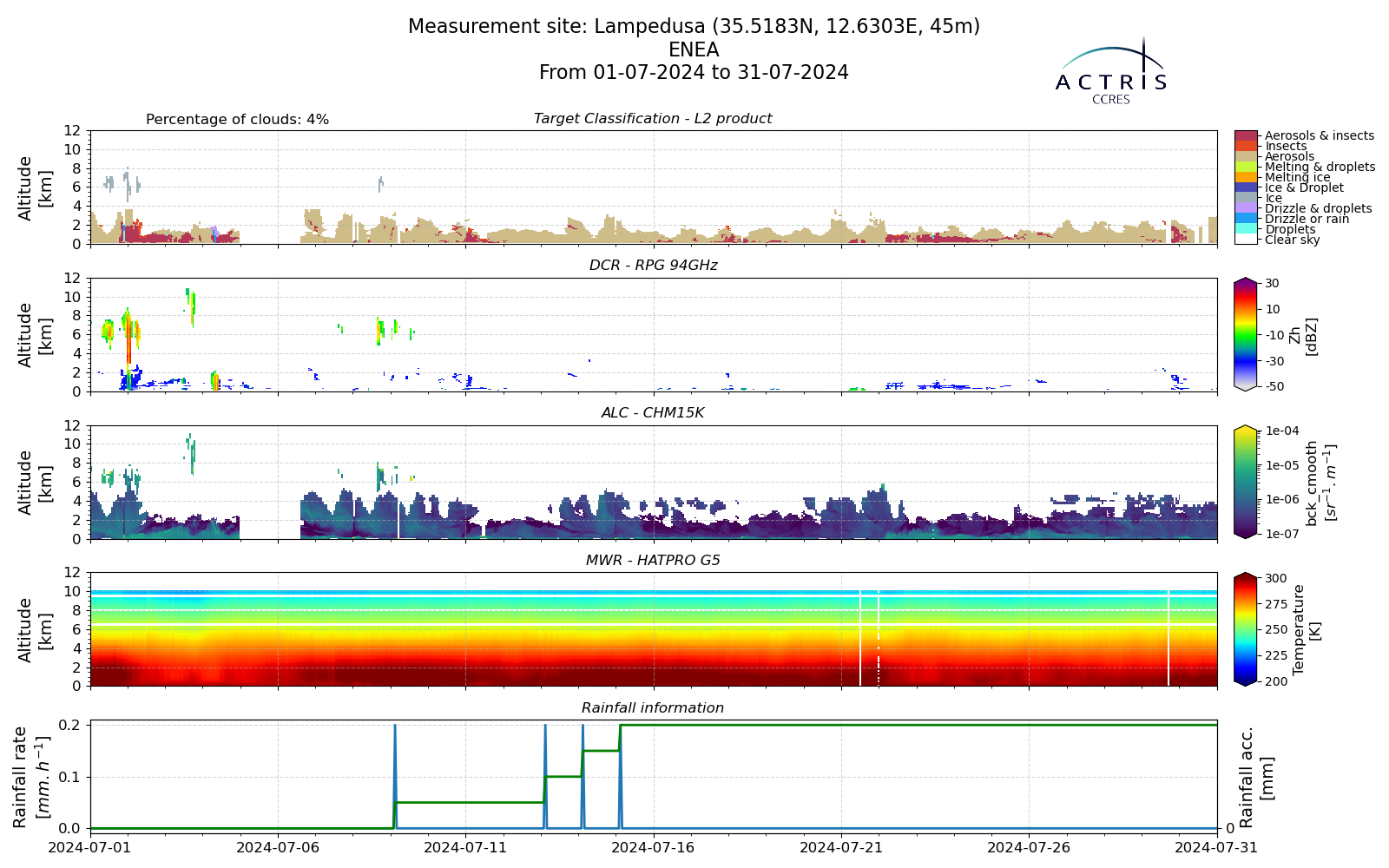The height and width of the screenshot is (868, 1389).
Task: Click the 2024-07-06 date tick label
Action: 278,846
